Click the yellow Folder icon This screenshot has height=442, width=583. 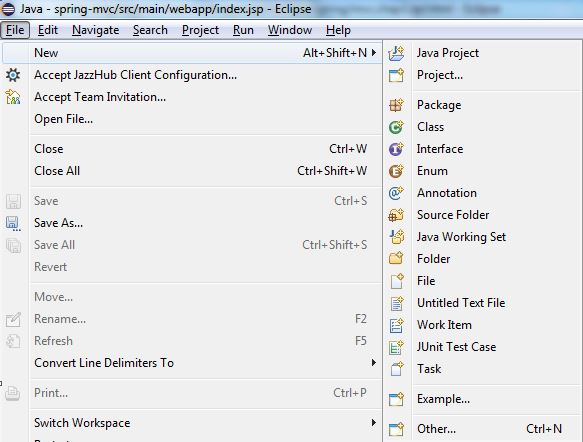click(x=396, y=259)
